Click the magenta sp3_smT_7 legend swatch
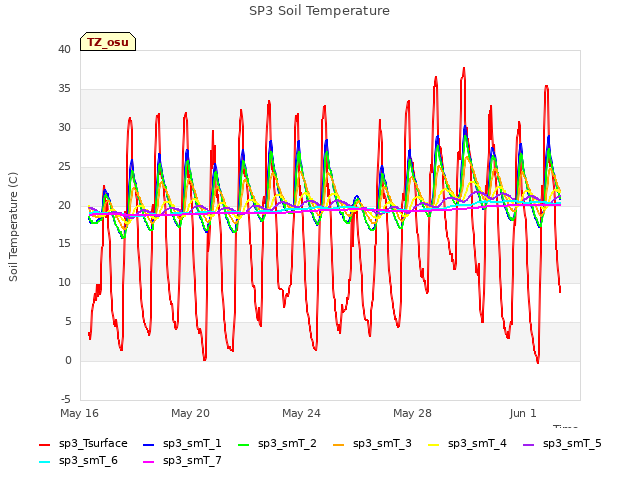Screen dimensions: 640x480 tap(149, 462)
